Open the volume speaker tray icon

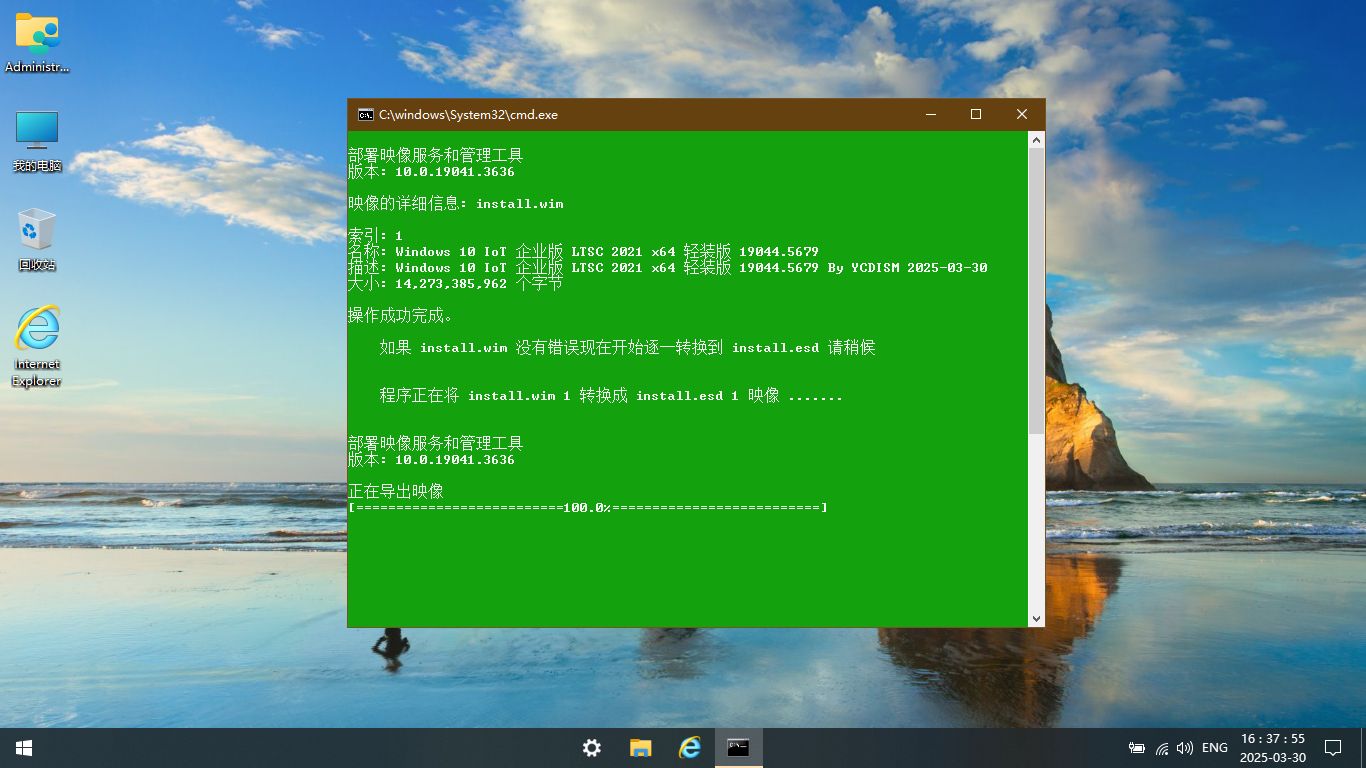tap(1185, 748)
